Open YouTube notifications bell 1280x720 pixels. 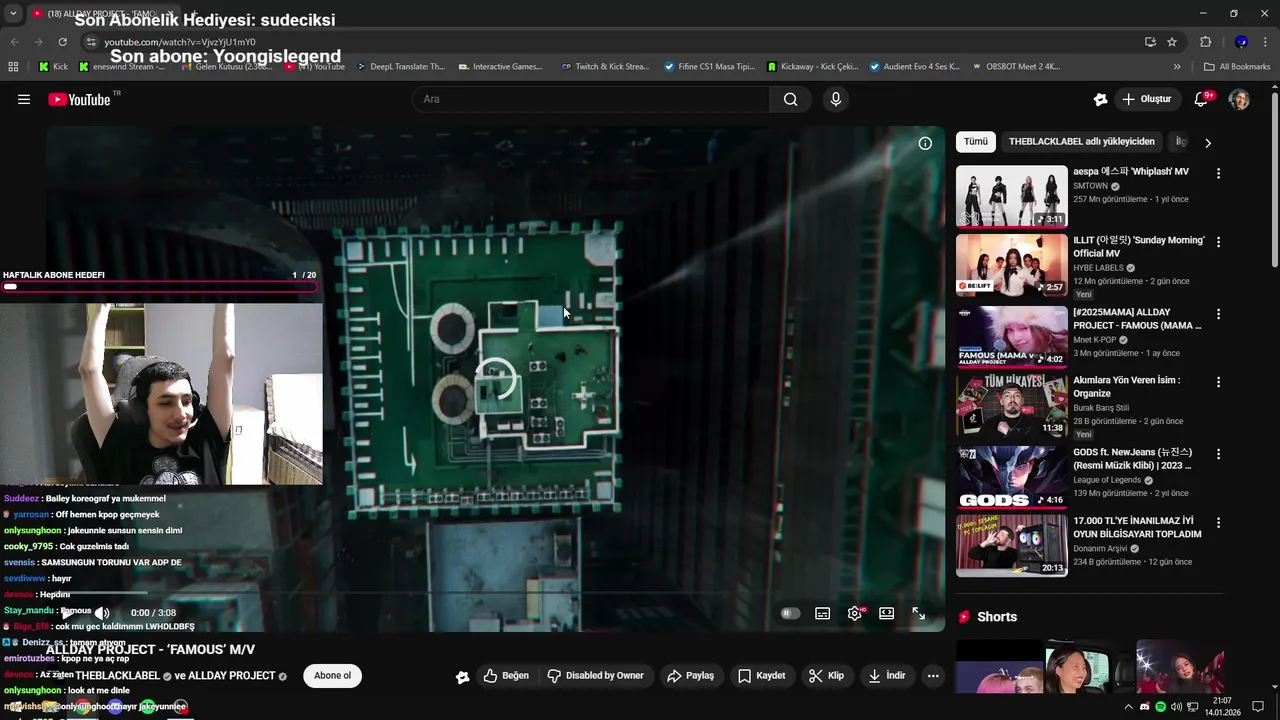click(1202, 99)
